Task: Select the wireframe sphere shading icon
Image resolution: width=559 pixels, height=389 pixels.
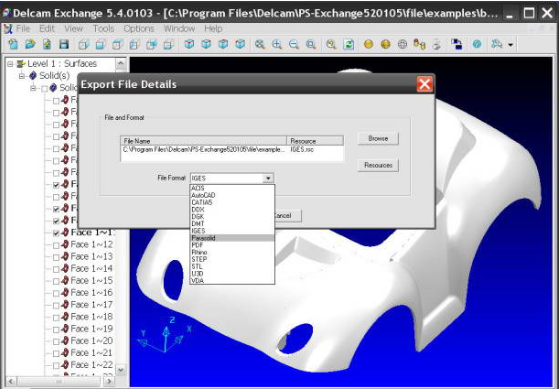Action: point(402,44)
